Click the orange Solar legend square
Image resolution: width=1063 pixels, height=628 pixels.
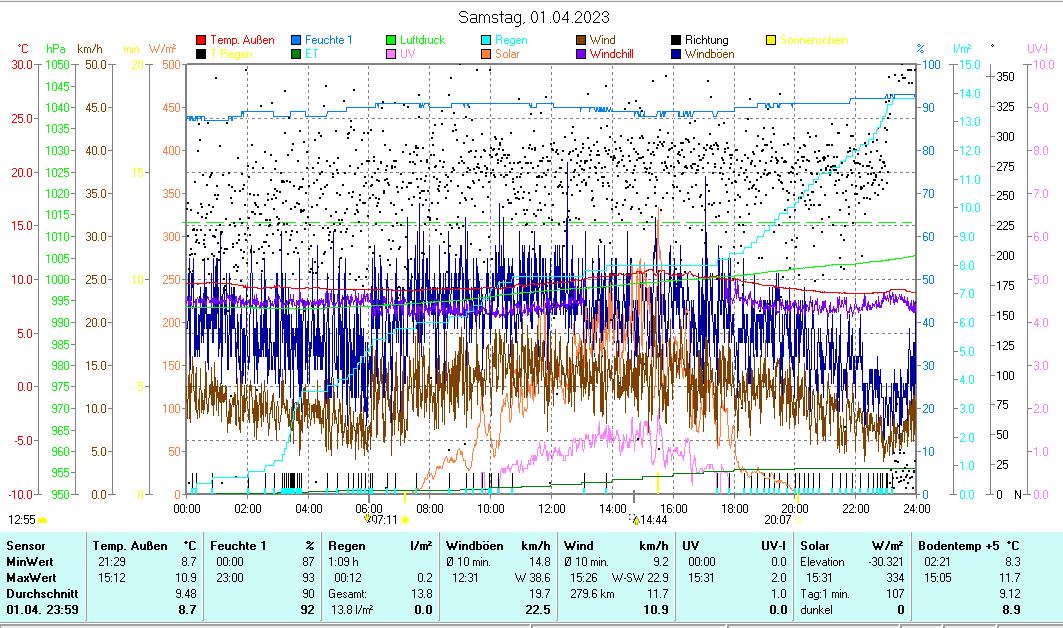click(x=486, y=54)
